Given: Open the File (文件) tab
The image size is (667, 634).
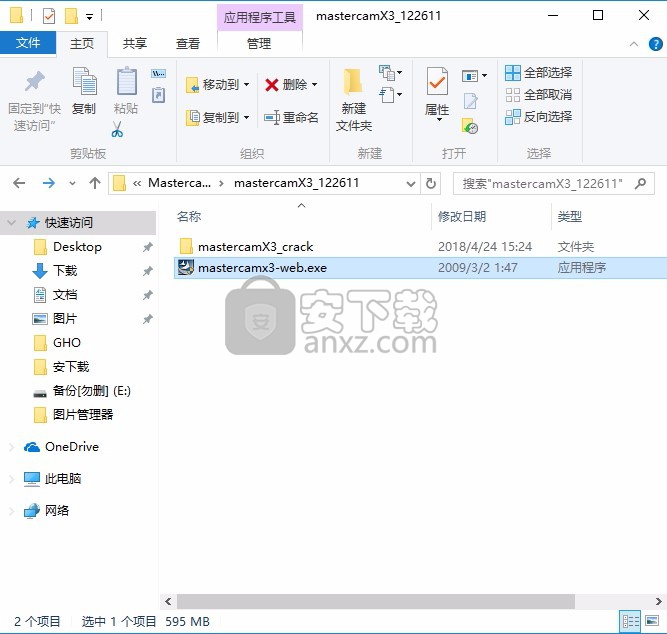Looking at the screenshot, I should [28, 43].
